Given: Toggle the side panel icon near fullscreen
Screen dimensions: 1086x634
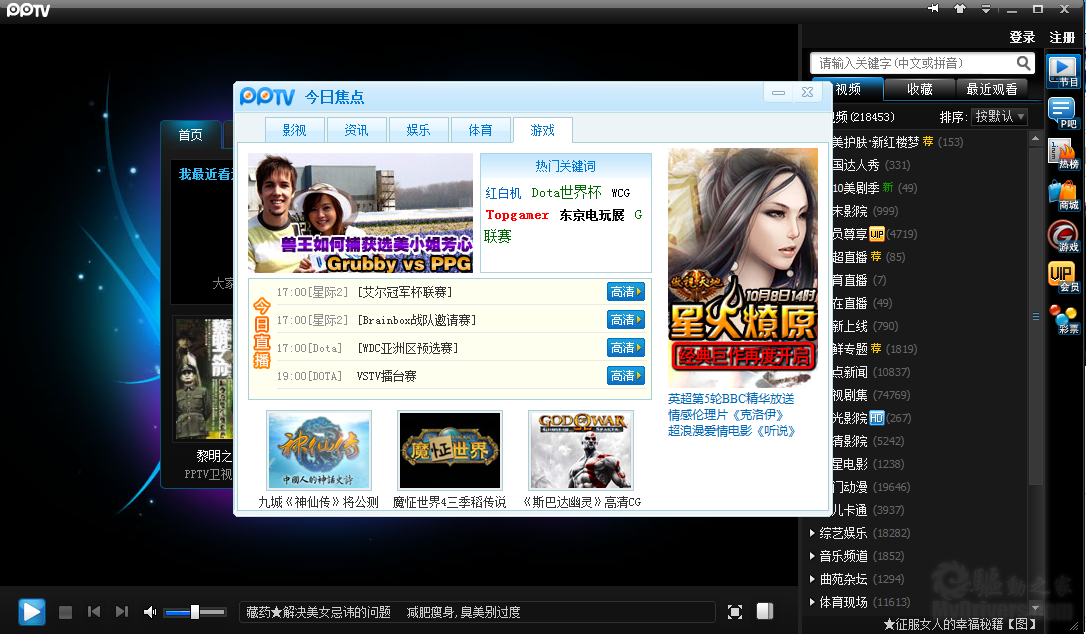Looking at the screenshot, I should (765, 611).
